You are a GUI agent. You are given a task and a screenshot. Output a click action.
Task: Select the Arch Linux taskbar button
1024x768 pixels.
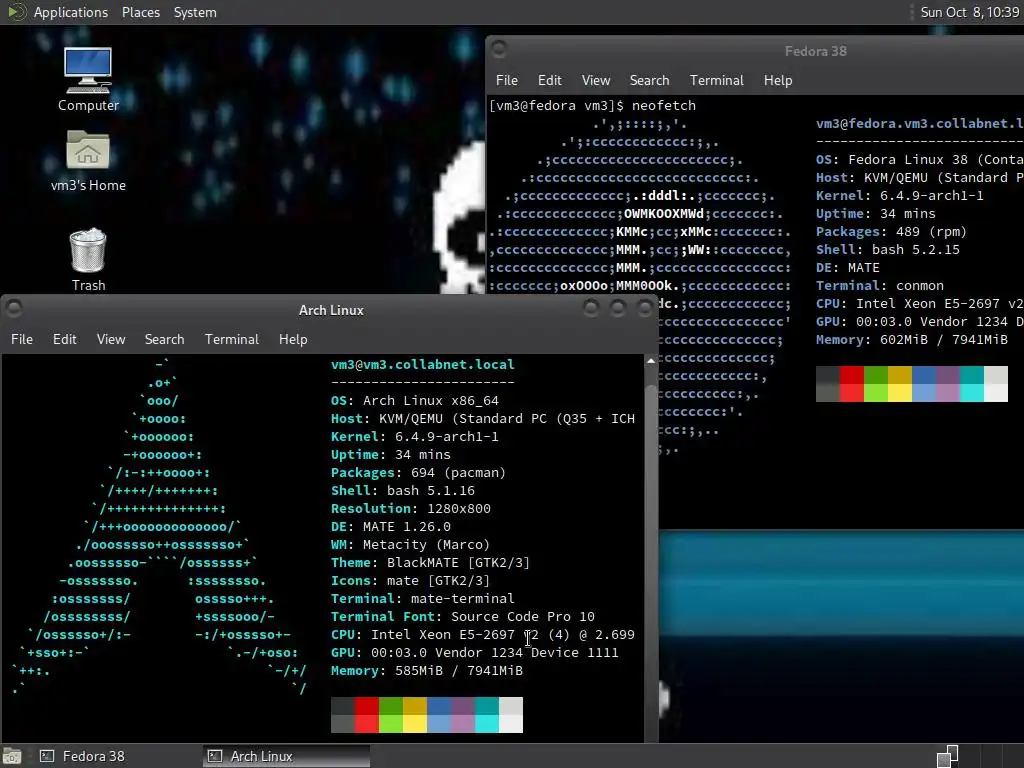(x=286, y=756)
